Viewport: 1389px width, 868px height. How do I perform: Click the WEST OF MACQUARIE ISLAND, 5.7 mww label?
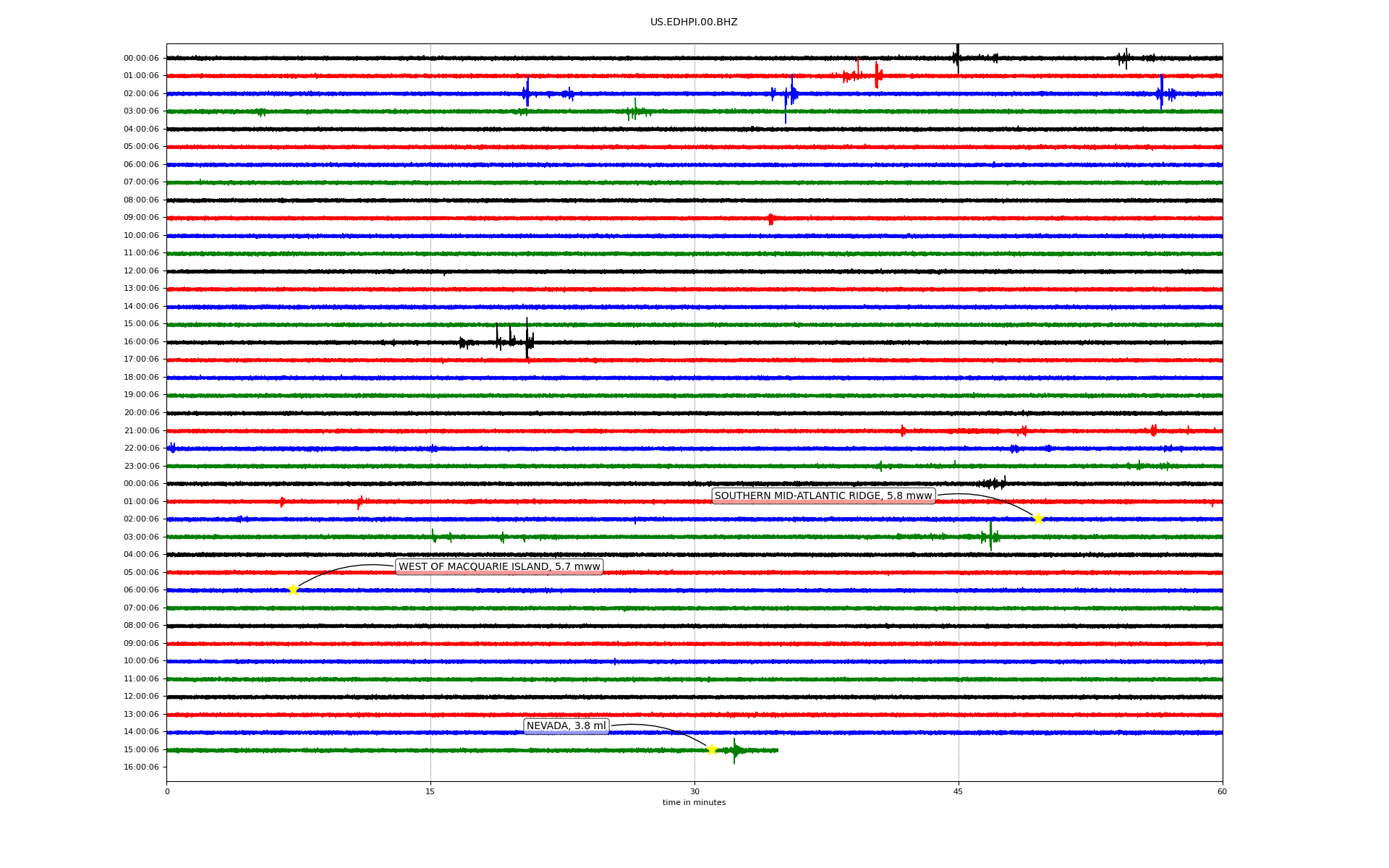pyautogui.click(x=499, y=566)
